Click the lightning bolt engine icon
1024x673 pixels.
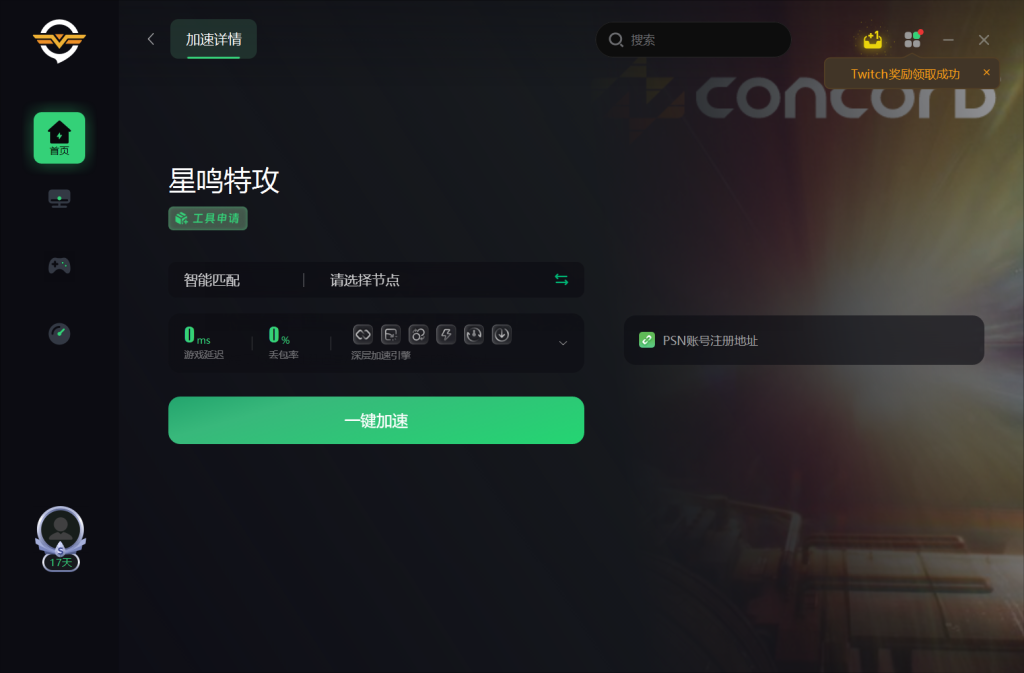point(446,335)
